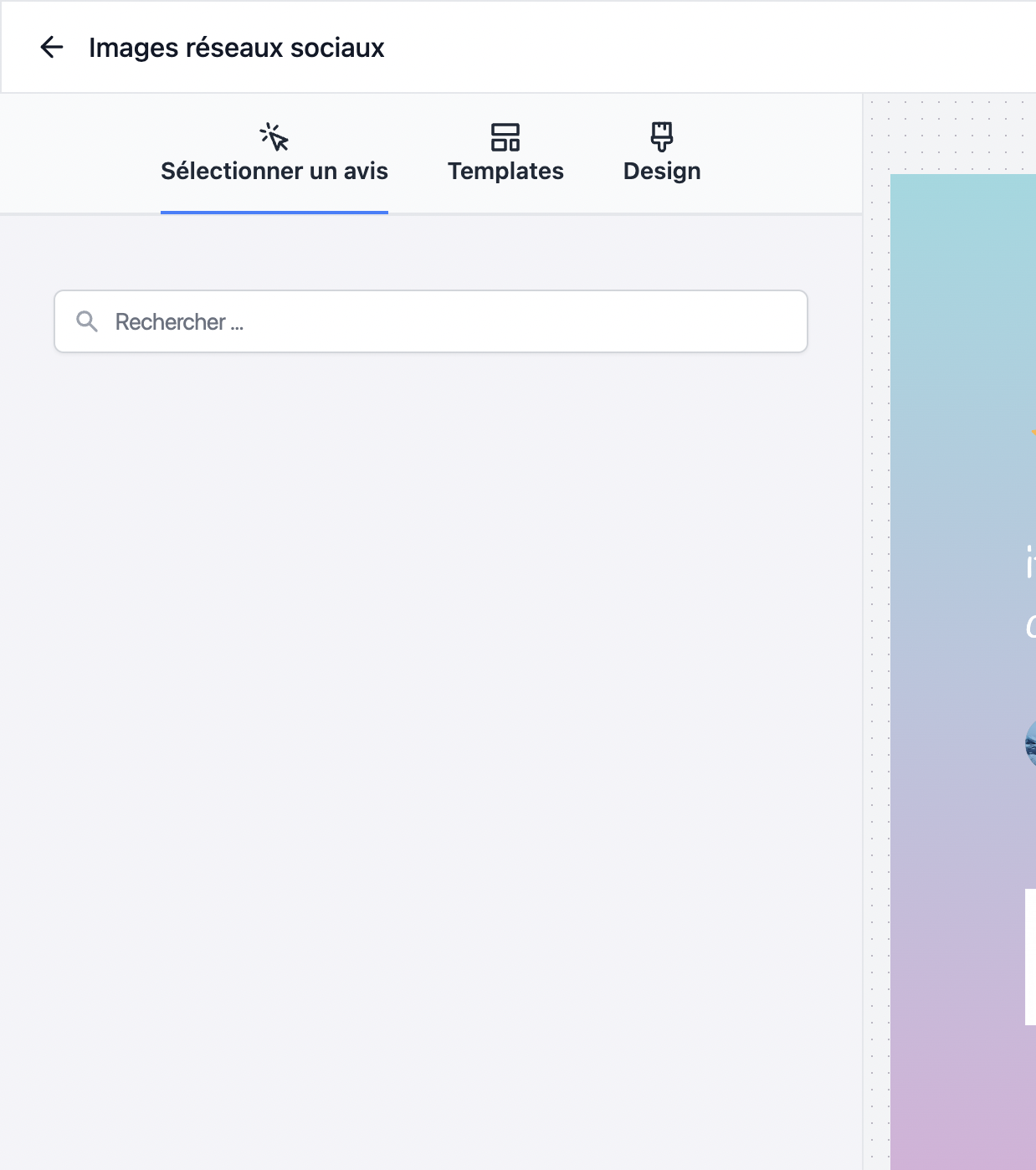Click the Design paintbrush icon
The image size is (1036, 1170).
[662, 136]
